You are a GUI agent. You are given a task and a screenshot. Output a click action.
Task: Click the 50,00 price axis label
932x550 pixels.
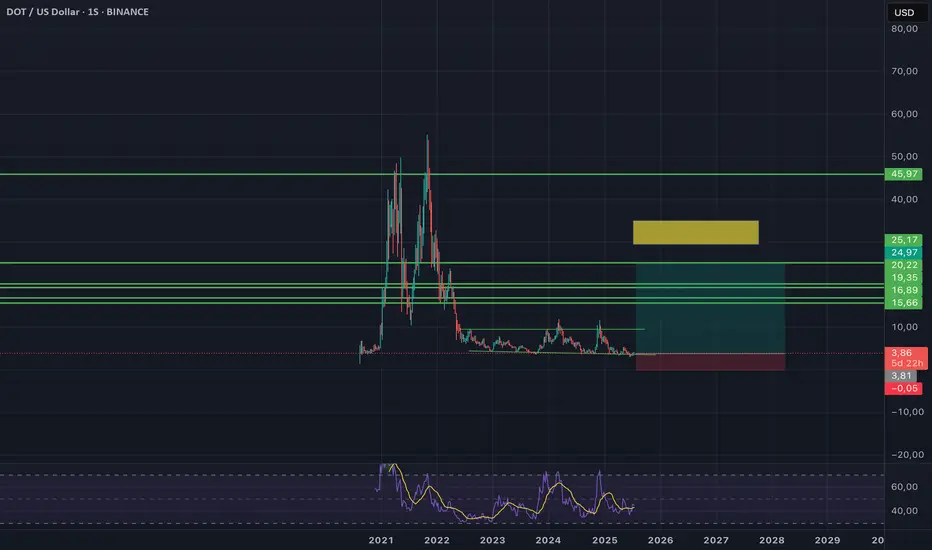[x=904, y=156]
